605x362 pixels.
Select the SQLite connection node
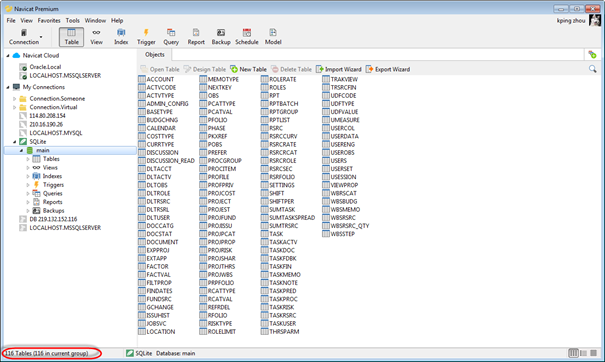(37, 142)
